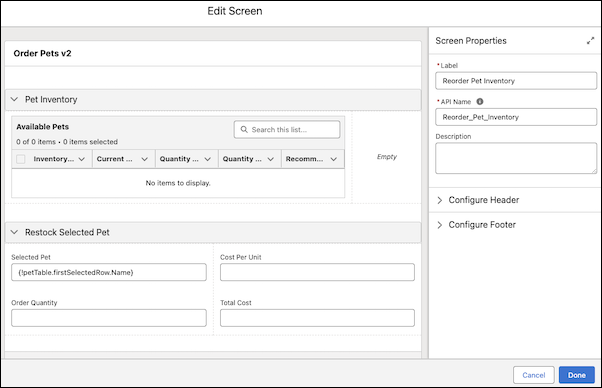The image size is (602, 388).
Task: Select the Total Cost input field
Action: [x=317, y=318]
